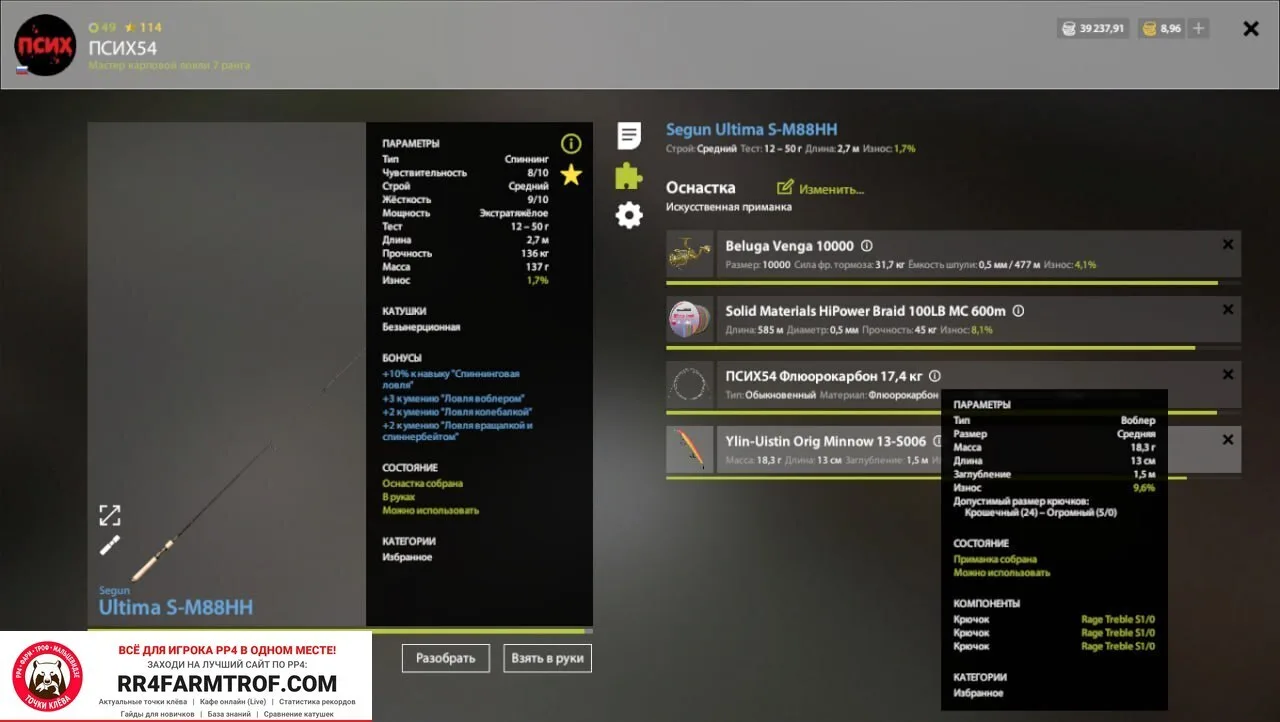Open the ПСИХ54 player avatar
This screenshot has width=1280, height=722.
pyautogui.click(x=45, y=46)
